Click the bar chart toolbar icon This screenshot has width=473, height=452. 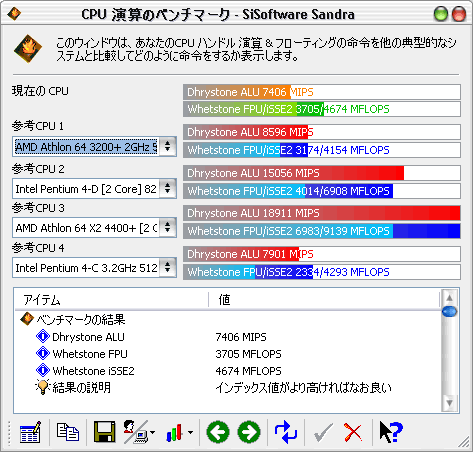[x=174, y=433]
